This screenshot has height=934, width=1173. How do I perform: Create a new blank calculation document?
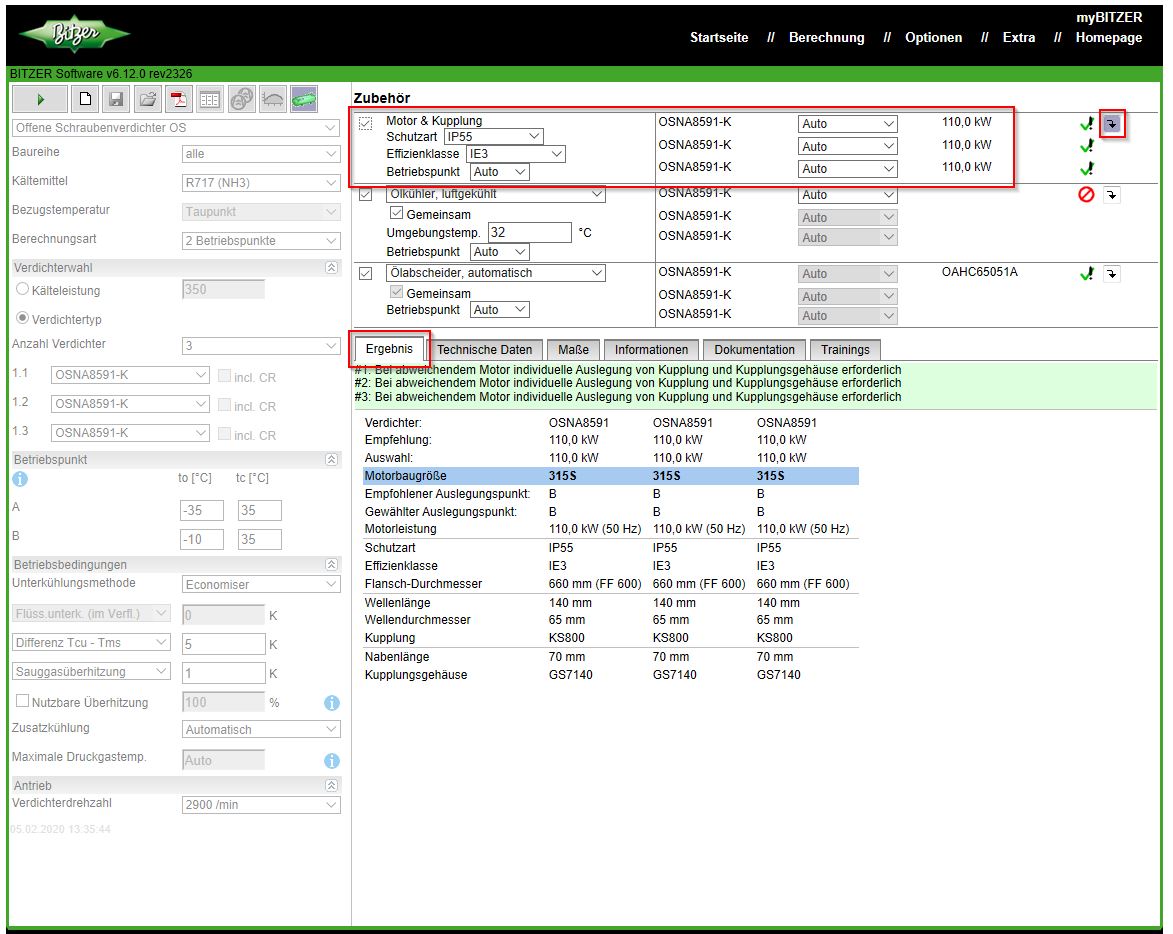pos(86,99)
